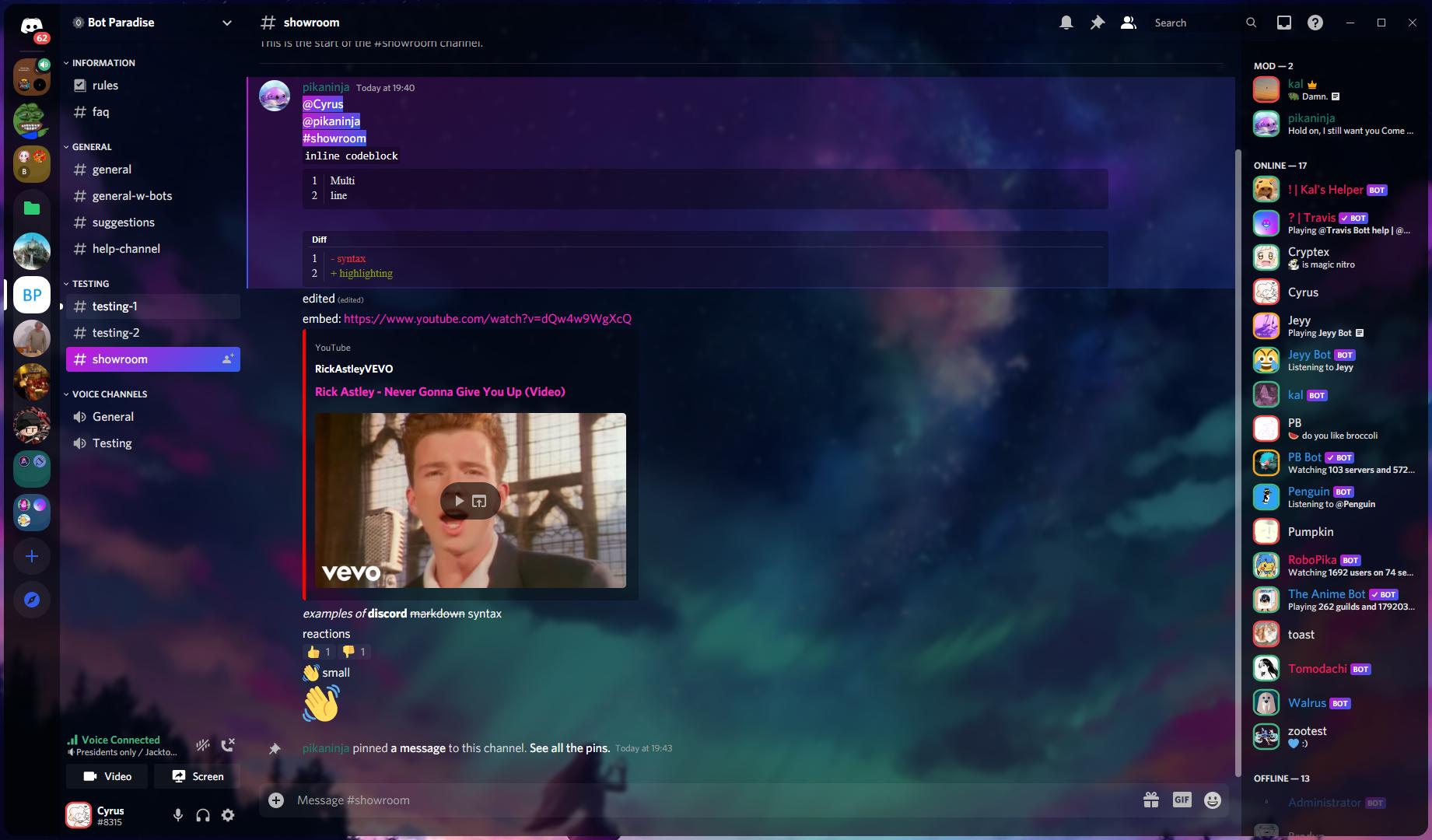Screen dimensions: 1432x840
Task: View pinned messages for this channel
Action: point(1097,23)
